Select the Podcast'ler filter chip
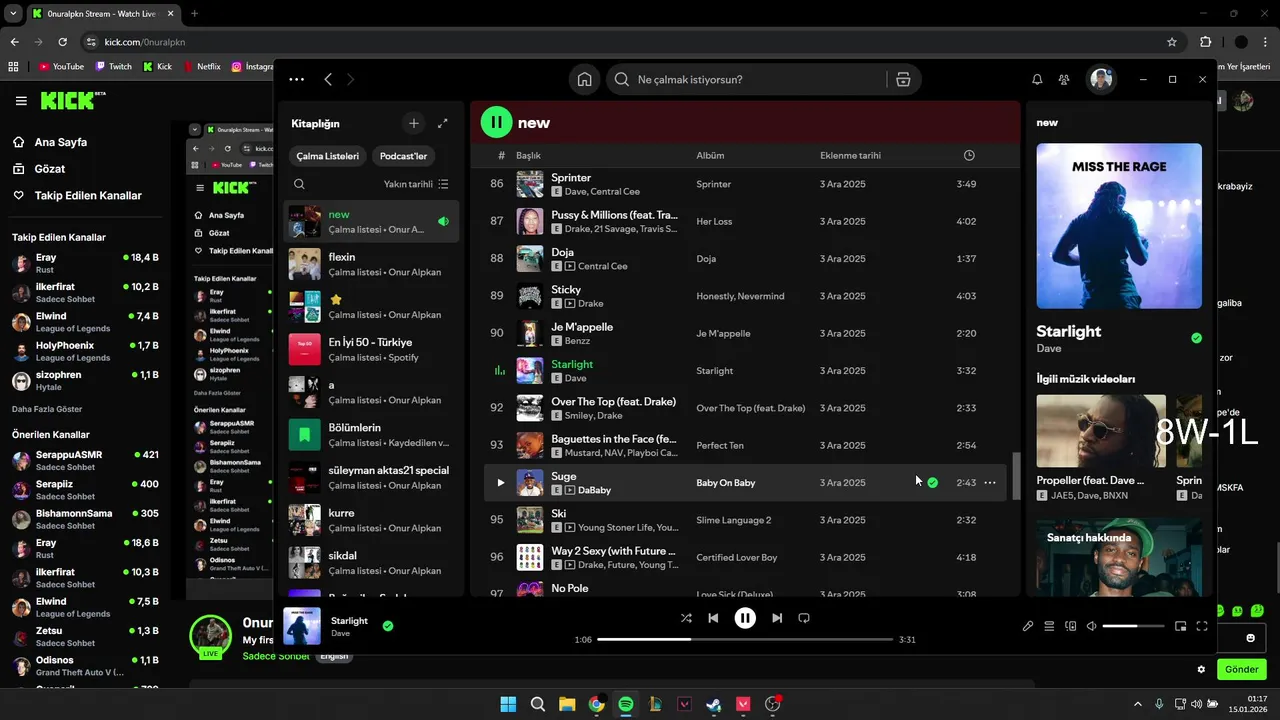The image size is (1280, 720). tap(403, 156)
